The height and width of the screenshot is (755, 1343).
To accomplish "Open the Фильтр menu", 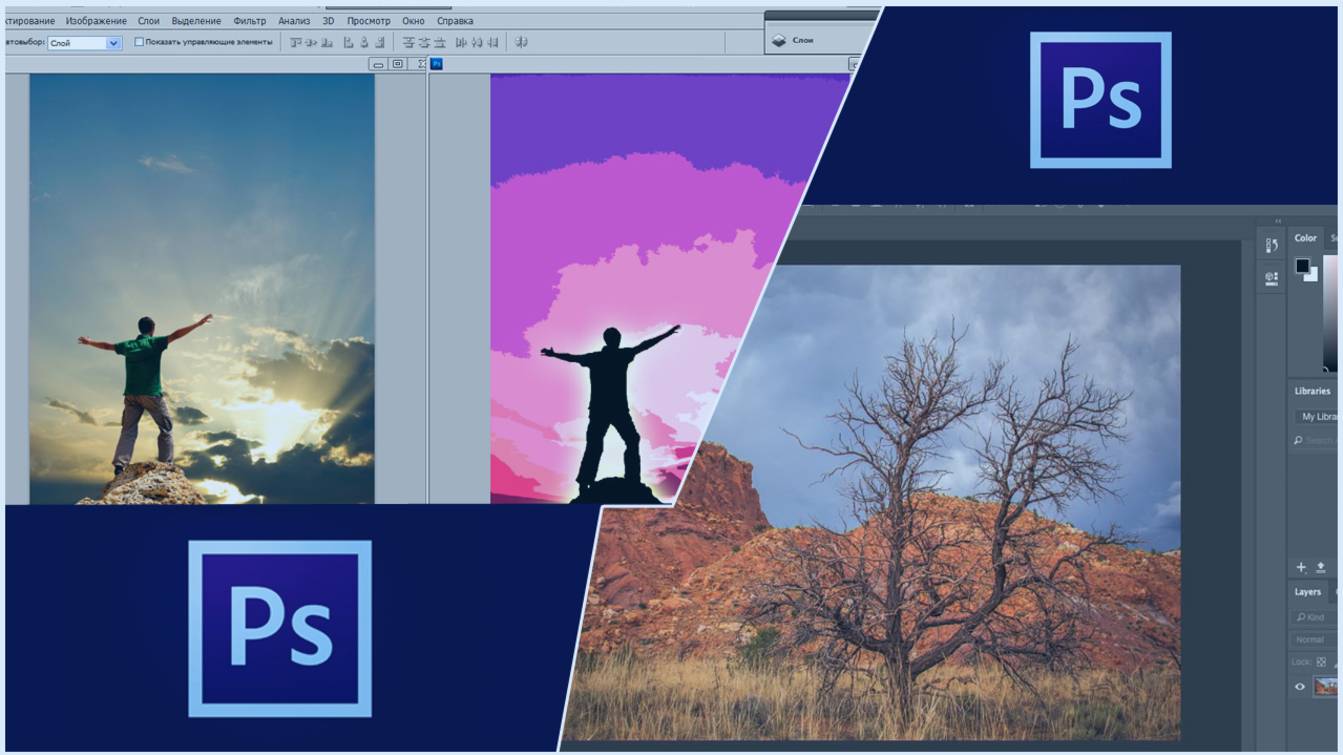I will pos(250,21).
